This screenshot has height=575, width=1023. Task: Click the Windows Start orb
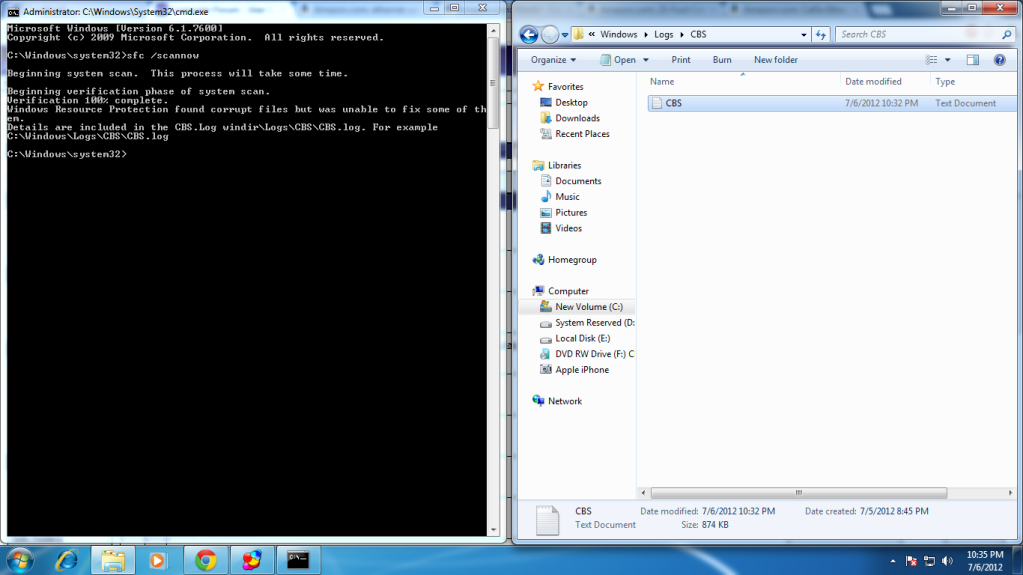pyautogui.click(x=20, y=559)
